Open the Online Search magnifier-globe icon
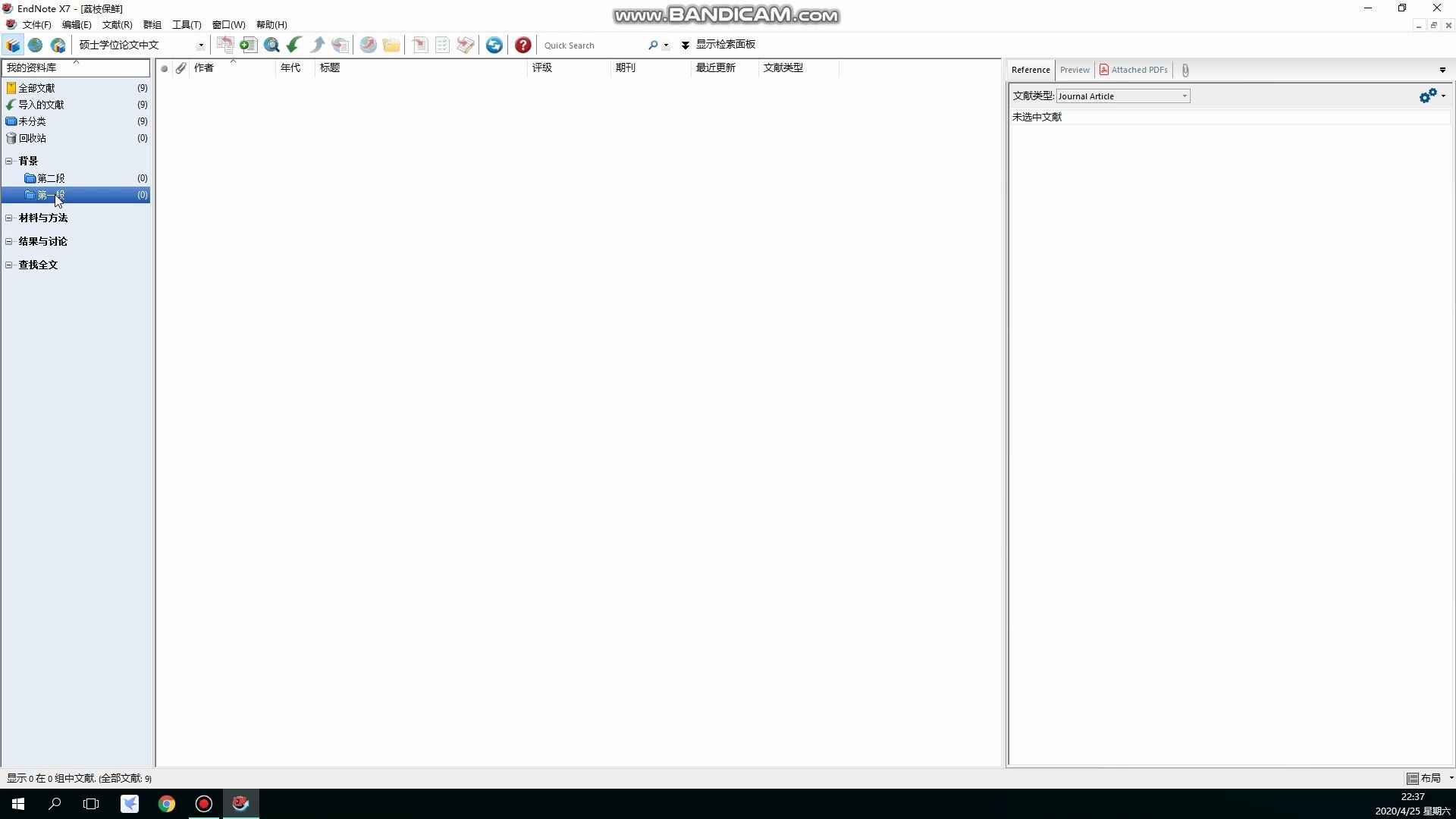 tap(271, 45)
